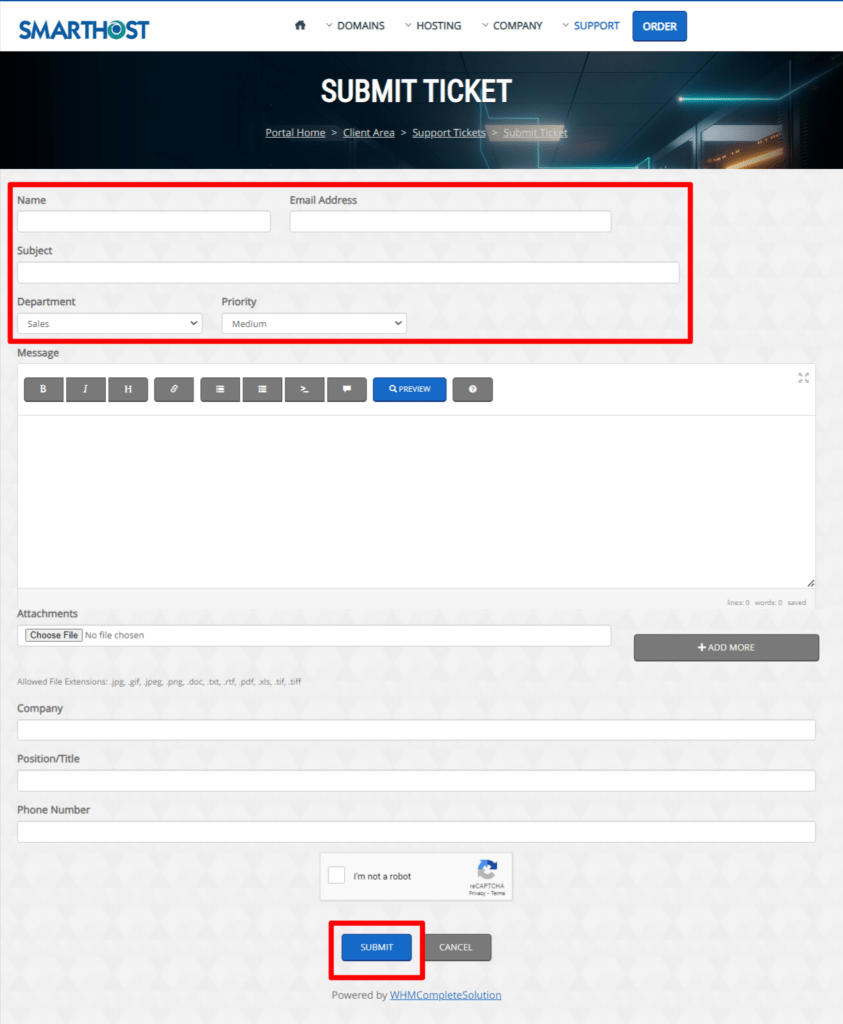
Task: Apply italic formatting to the message
Action: (85, 389)
